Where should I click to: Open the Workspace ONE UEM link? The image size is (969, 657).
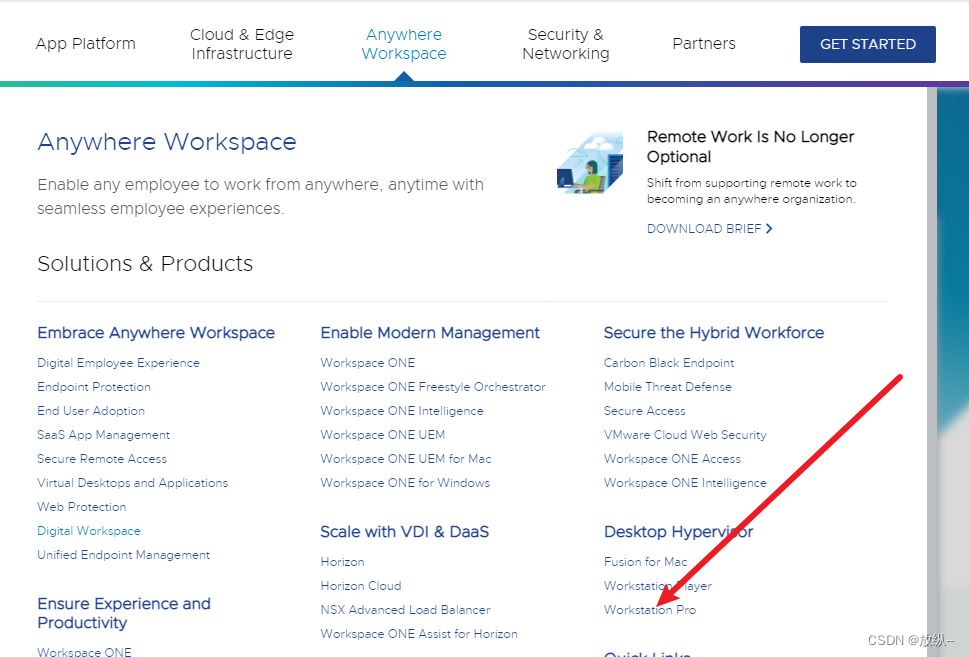click(x=383, y=435)
